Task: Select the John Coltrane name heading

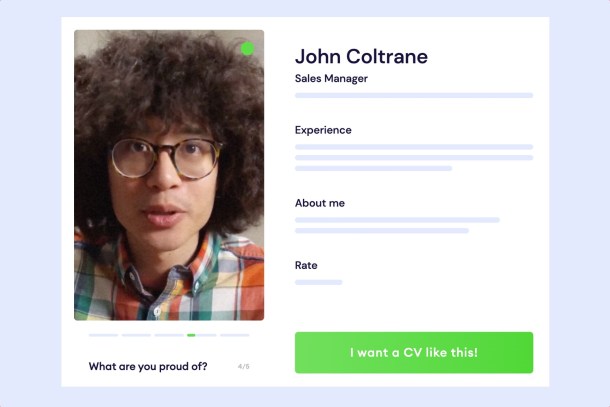Action: 361,56
